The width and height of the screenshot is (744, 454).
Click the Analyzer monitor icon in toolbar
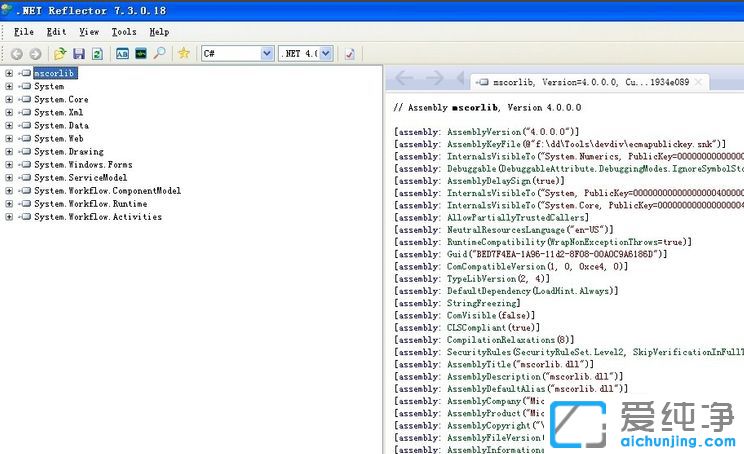click(x=141, y=53)
